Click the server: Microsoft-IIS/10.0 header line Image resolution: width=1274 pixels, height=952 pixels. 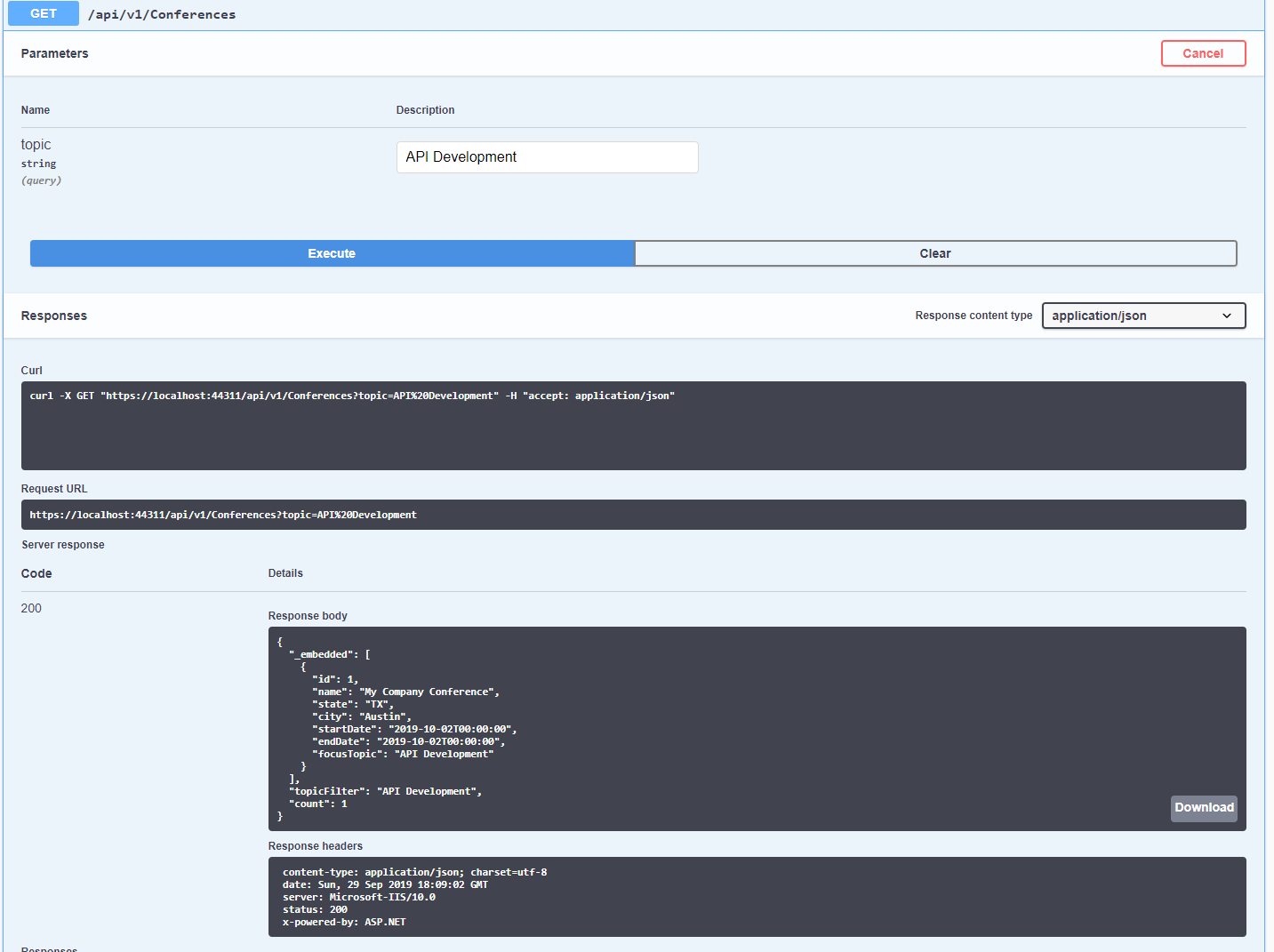359,897
